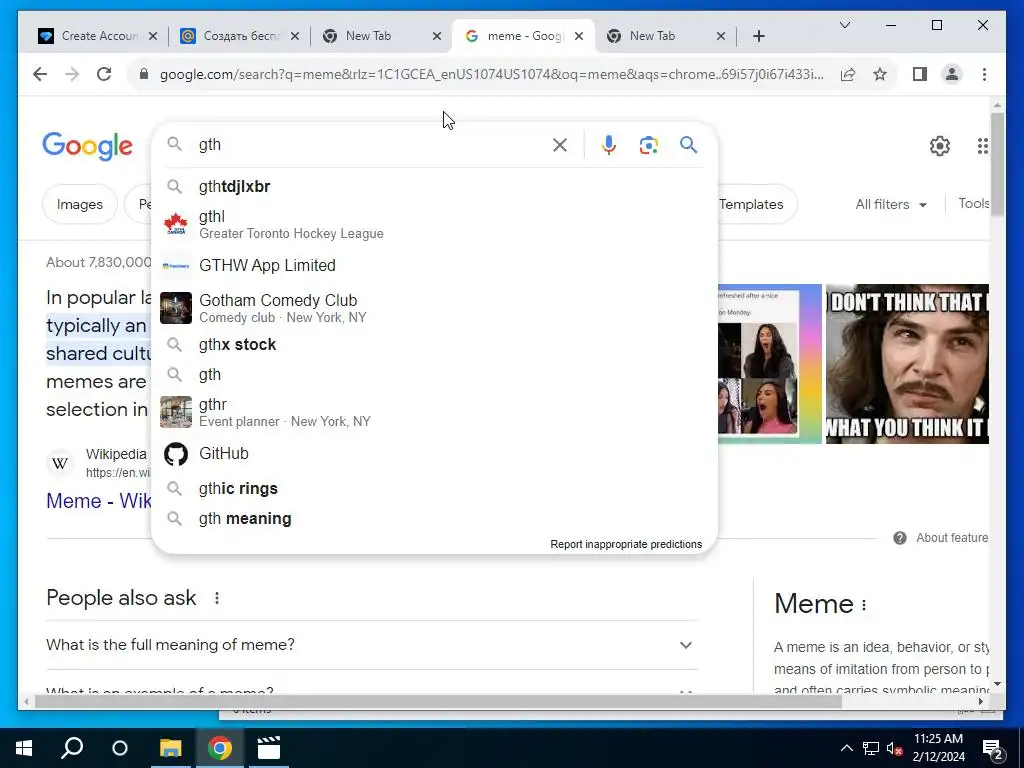This screenshot has width=1024, height=768.
Task: Click Report inappropriate predictions link
Action: pos(626,545)
